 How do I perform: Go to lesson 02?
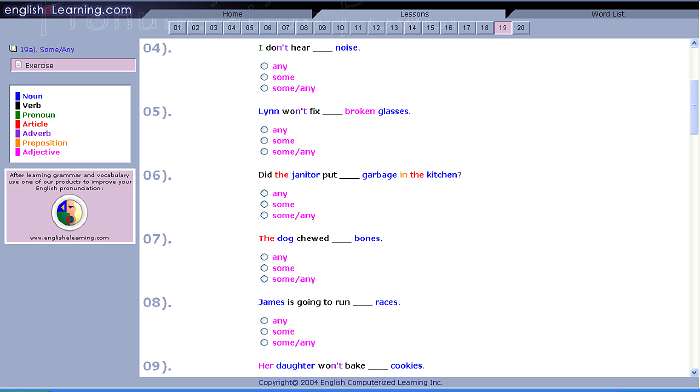196,28
